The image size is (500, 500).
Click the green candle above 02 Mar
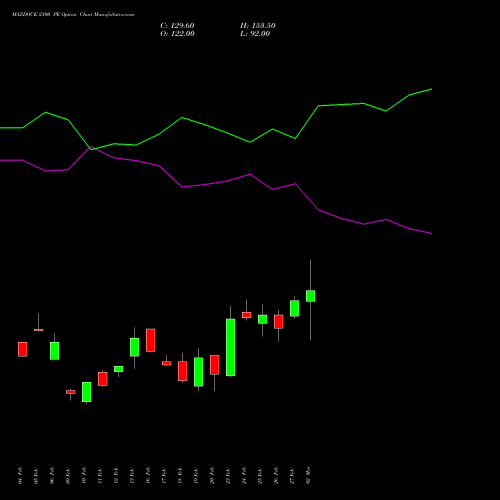311,296
